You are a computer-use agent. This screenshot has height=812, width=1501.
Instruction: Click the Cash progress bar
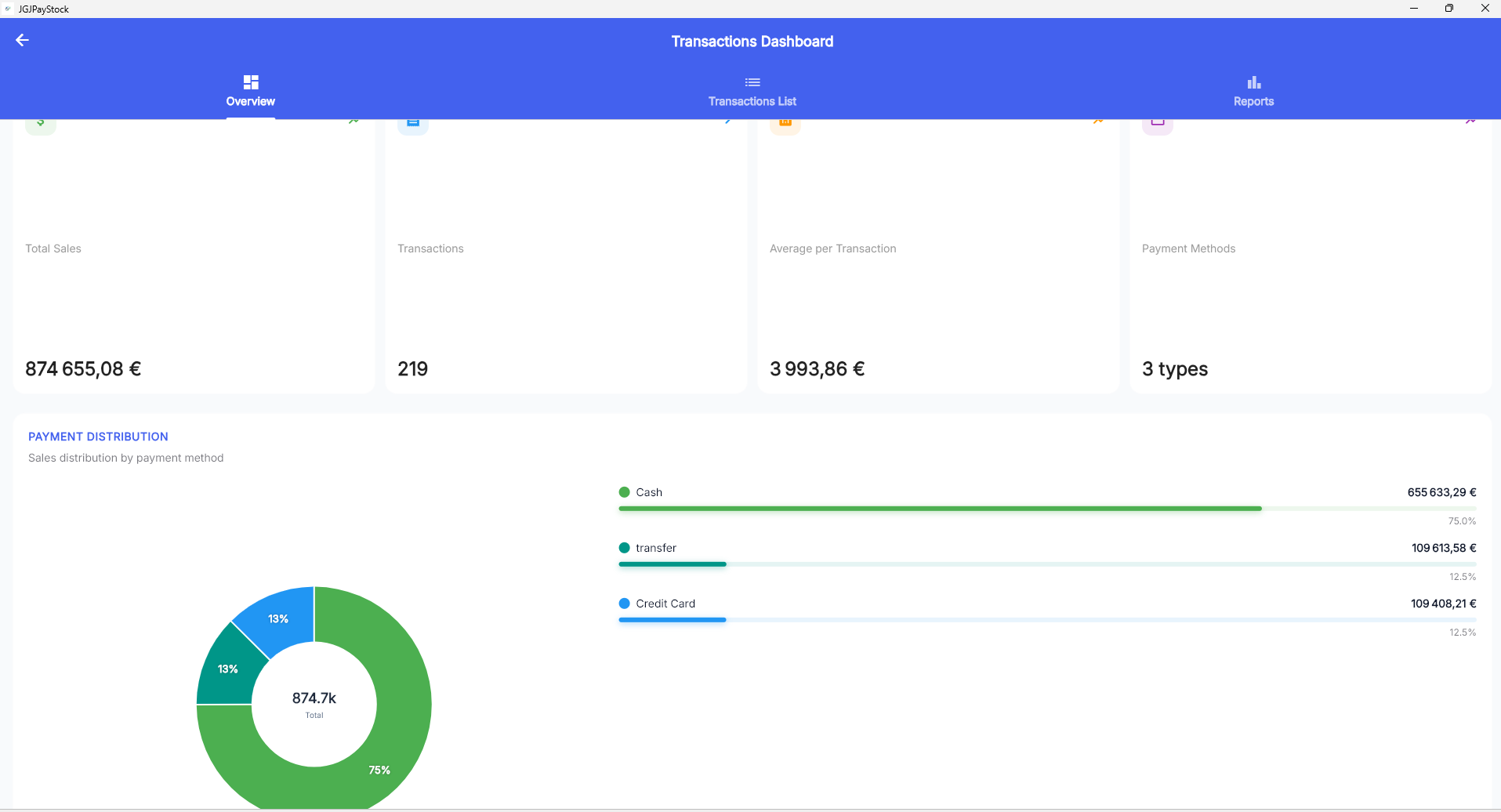click(x=1047, y=509)
